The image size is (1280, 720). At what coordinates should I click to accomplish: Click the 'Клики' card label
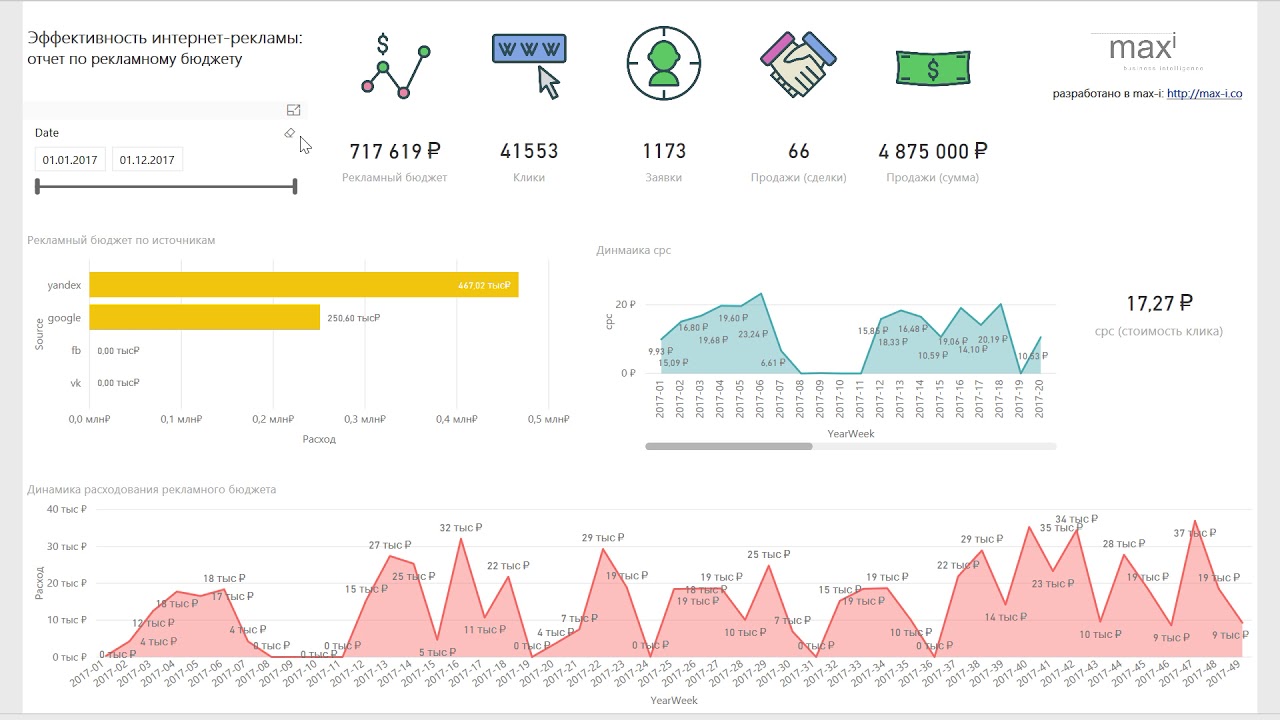(529, 178)
